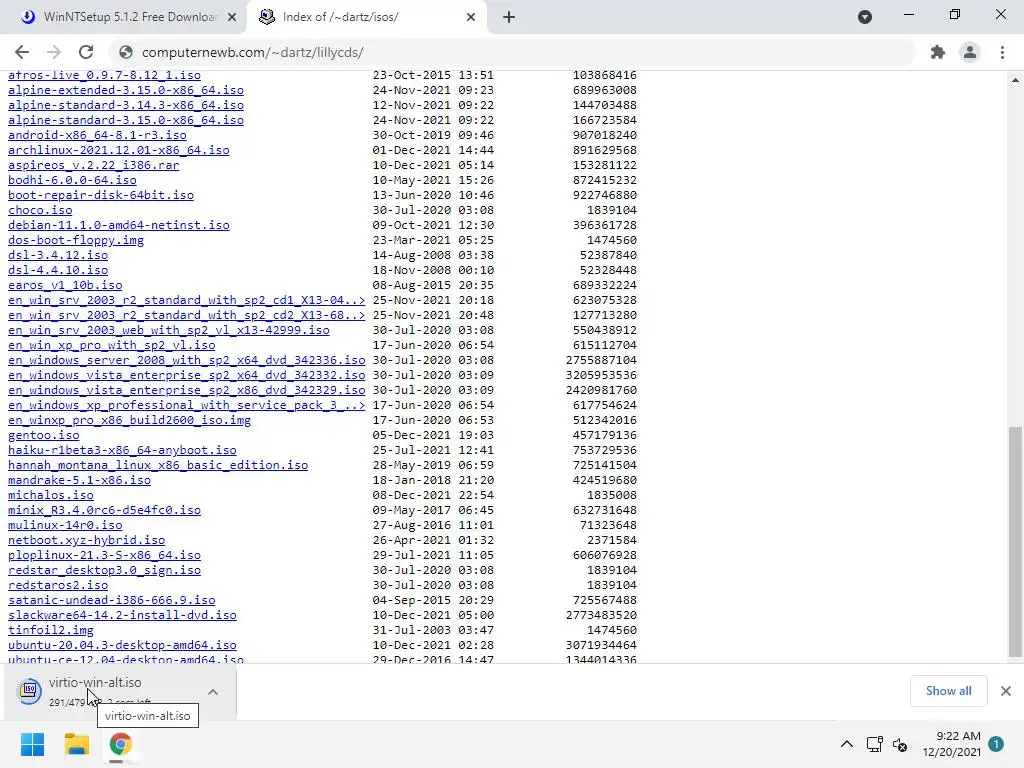Close the downloads bar
This screenshot has height=768, width=1024.
[x=1006, y=691]
